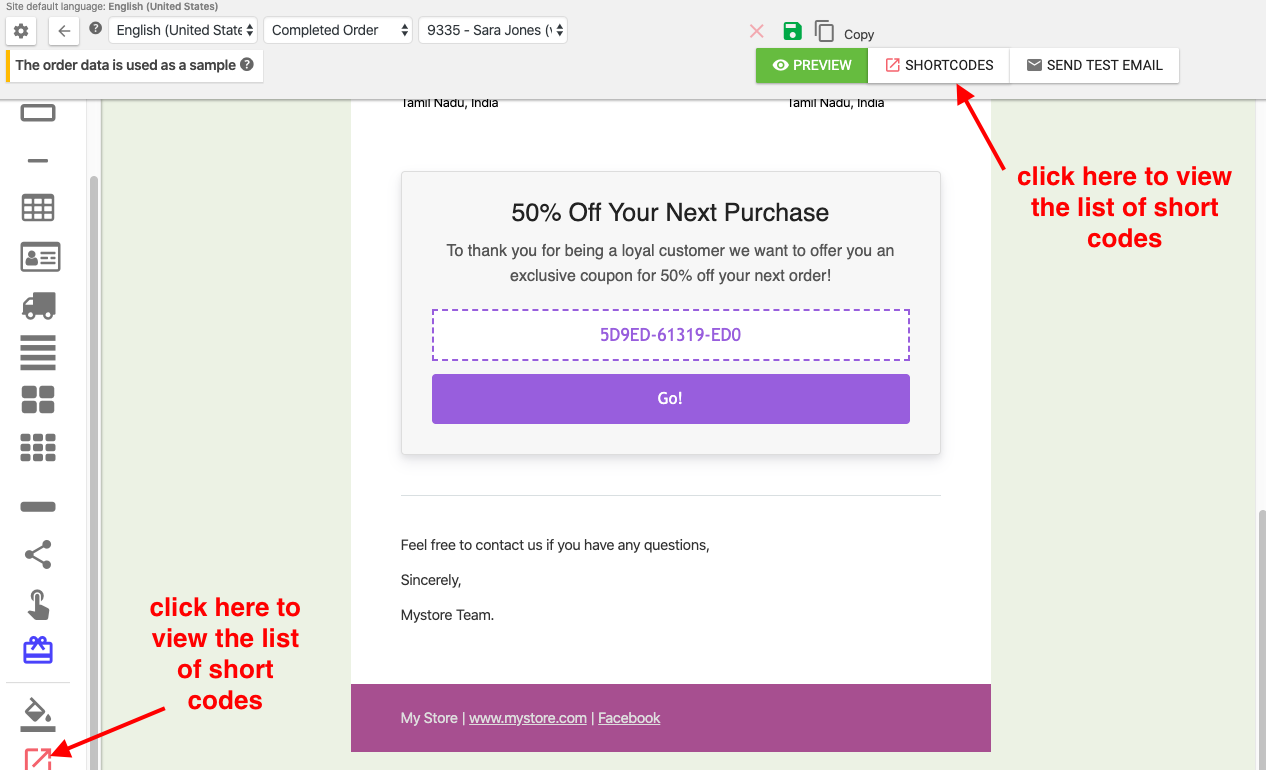Viewport: 1266px width, 770px height.
Task: Click the green save icon
Action: [792, 31]
